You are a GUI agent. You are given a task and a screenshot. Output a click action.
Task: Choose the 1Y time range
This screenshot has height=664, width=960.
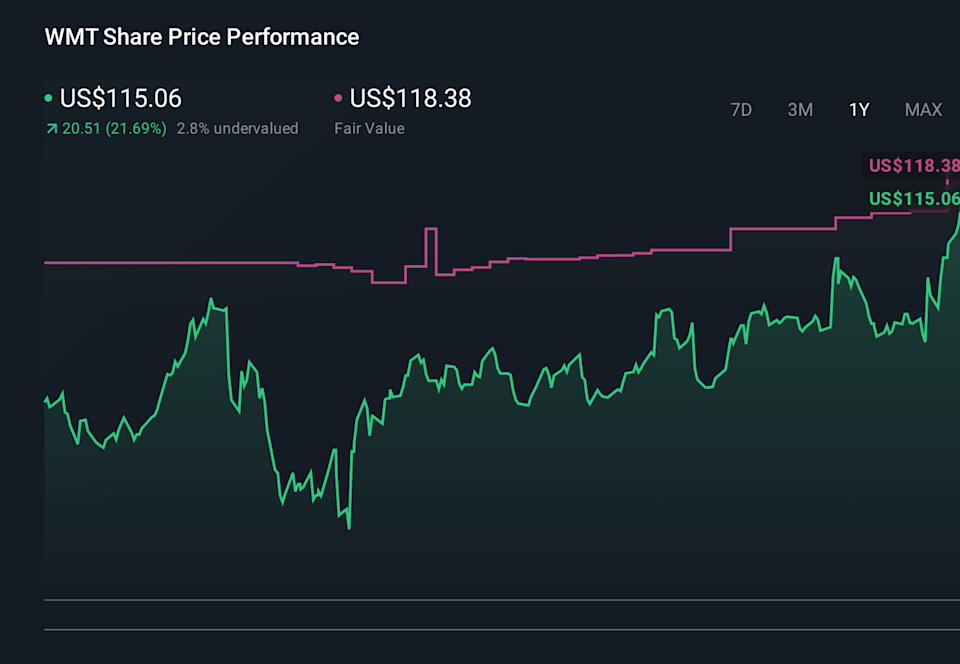pos(859,110)
